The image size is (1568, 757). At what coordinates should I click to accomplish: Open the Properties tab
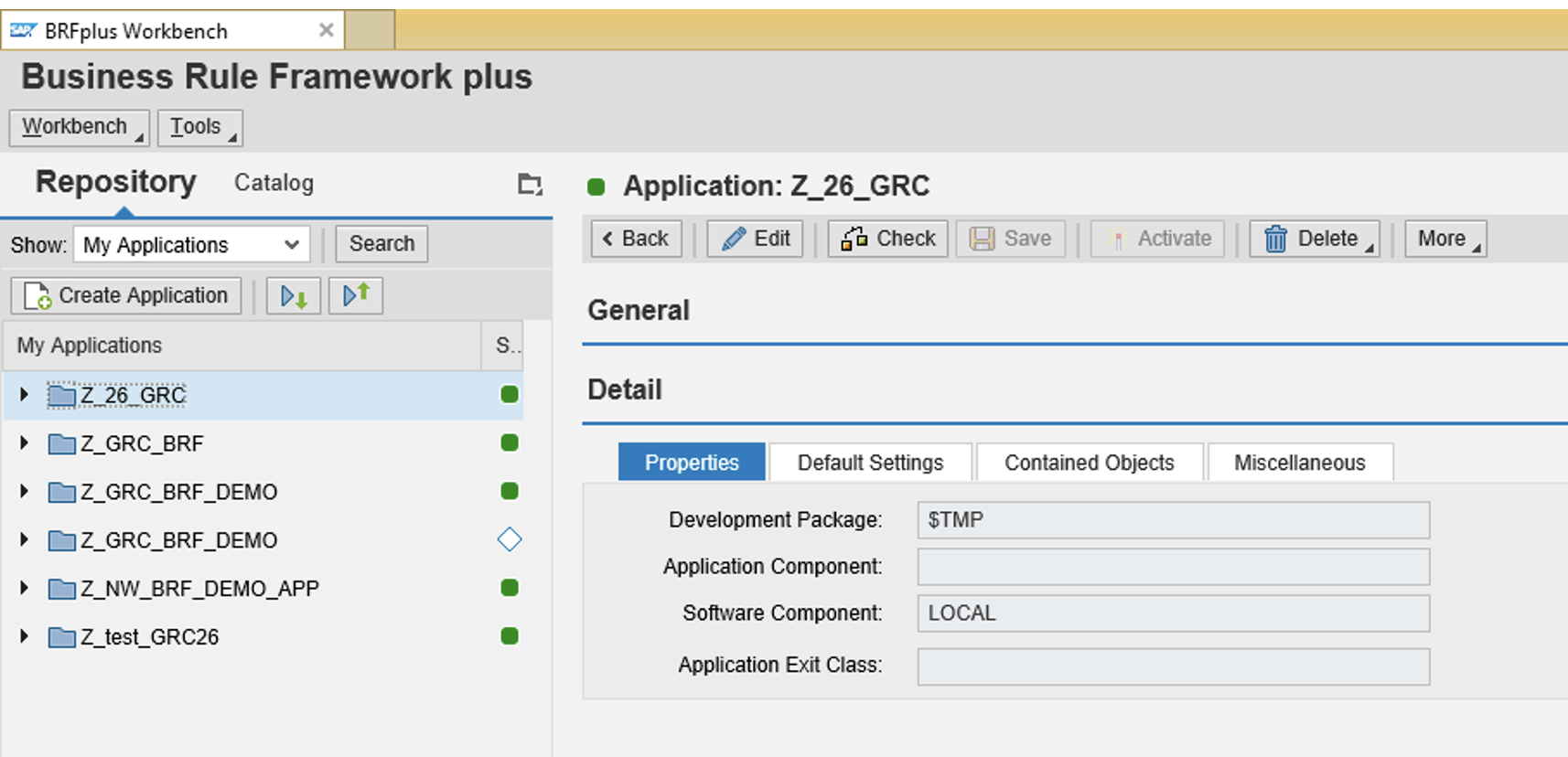coord(692,462)
